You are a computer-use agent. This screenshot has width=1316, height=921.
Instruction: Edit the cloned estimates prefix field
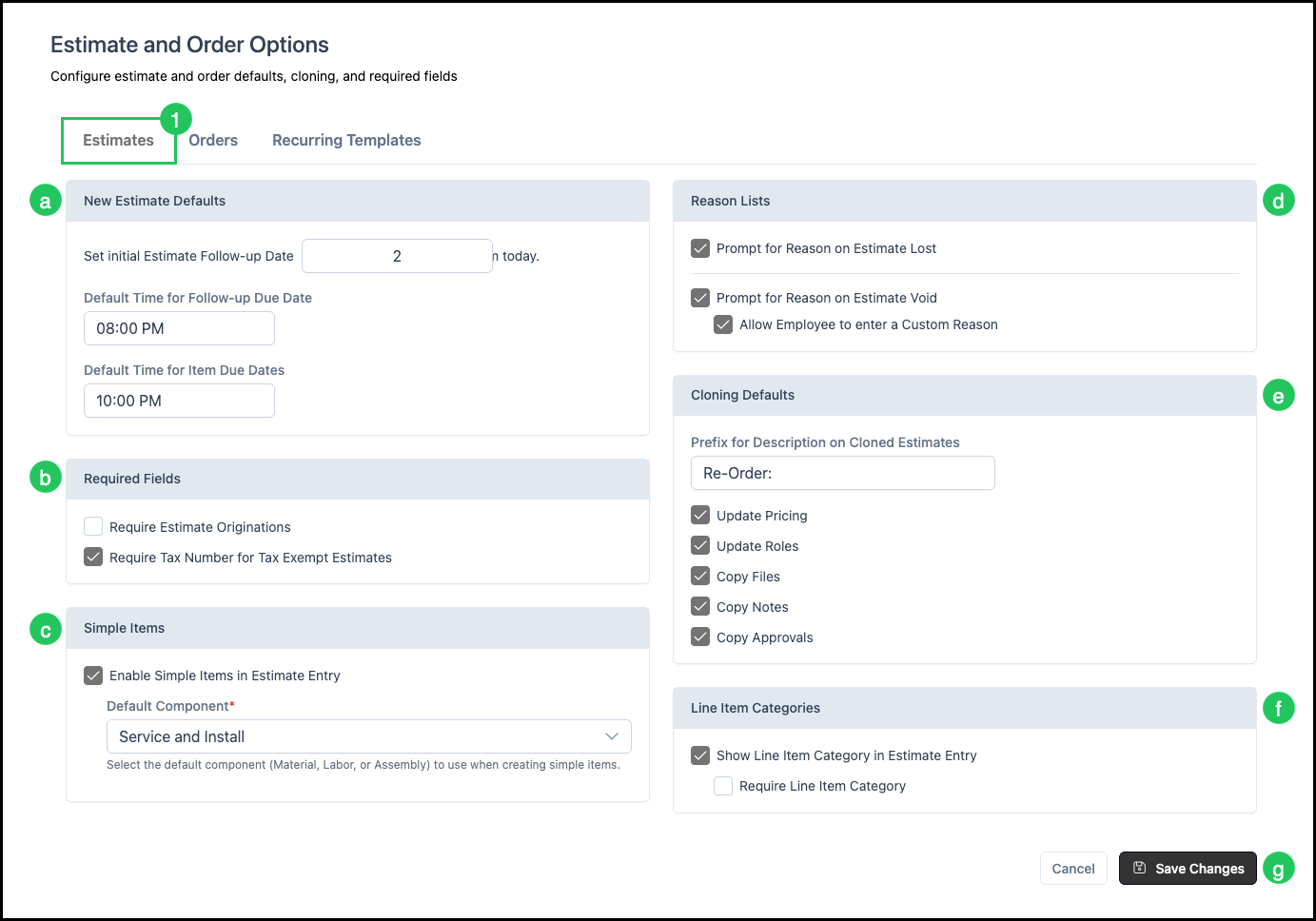pos(843,473)
